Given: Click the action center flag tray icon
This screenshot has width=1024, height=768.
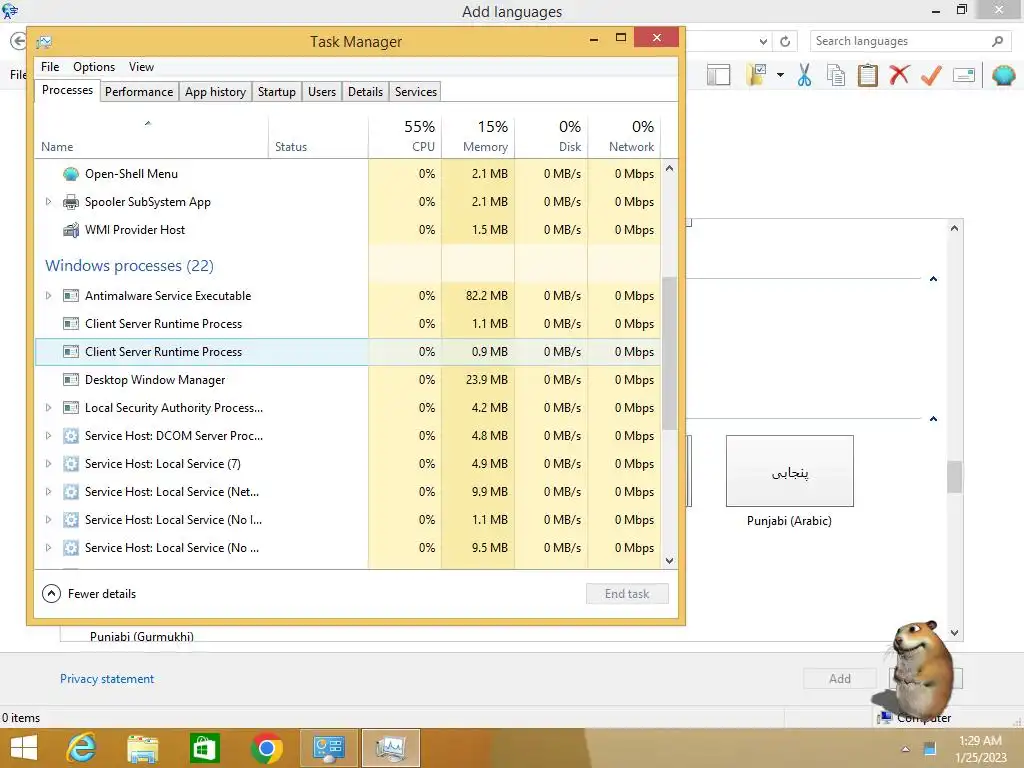Looking at the screenshot, I should (929, 748).
